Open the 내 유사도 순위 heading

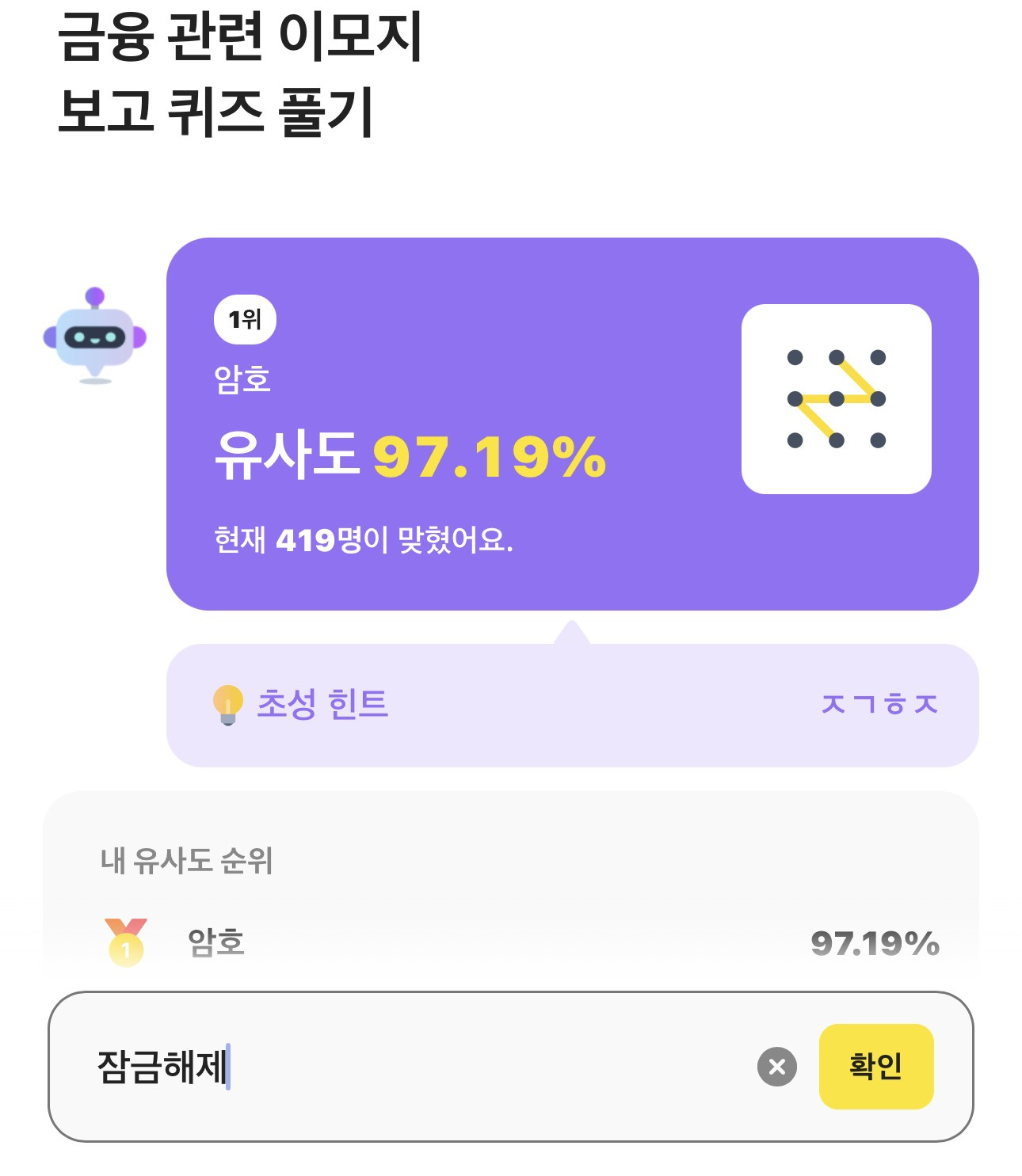[x=187, y=861]
